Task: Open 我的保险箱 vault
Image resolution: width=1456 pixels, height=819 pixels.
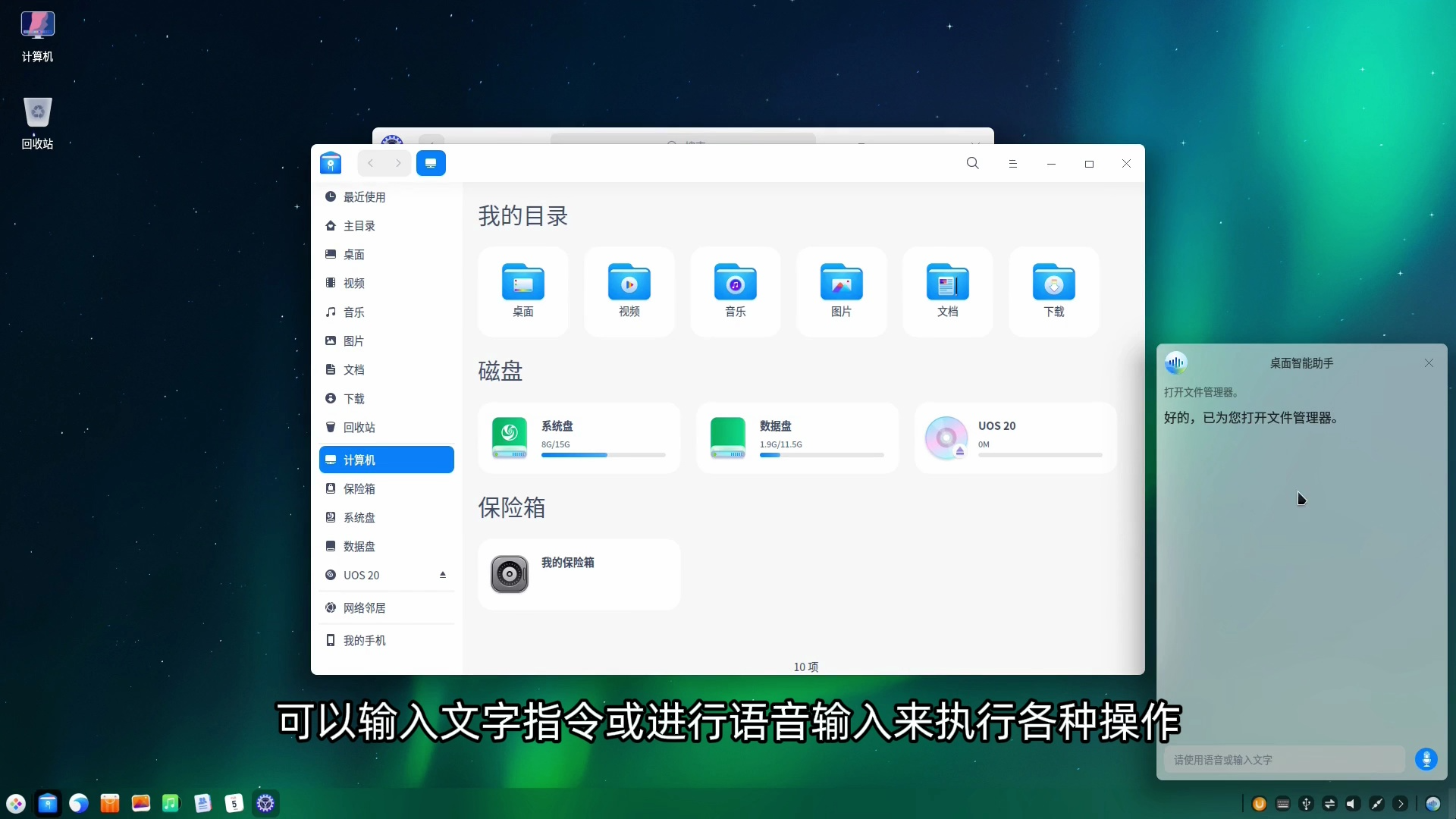Action: pos(579,574)
